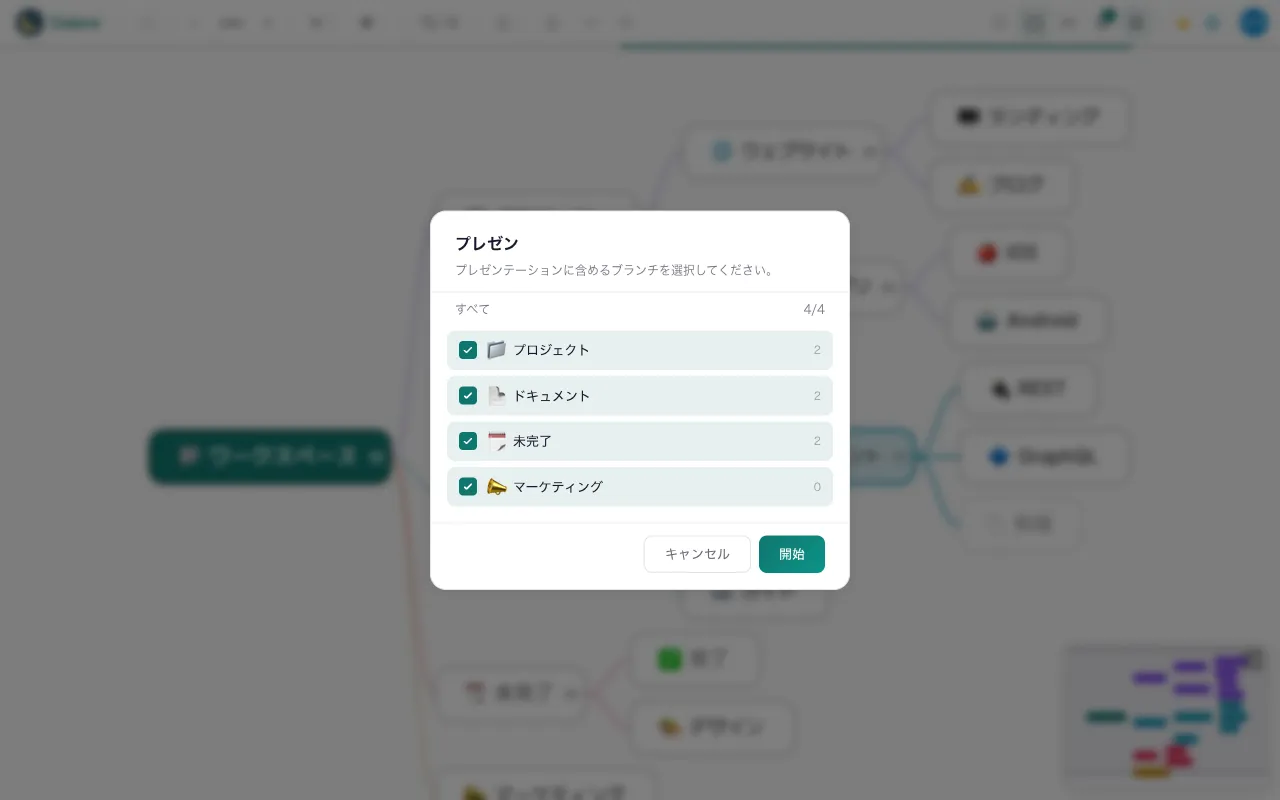This screenshot has width=1280, height=800.
Task: Click the count 2 in 未完了 row
Action: (817, 441)
